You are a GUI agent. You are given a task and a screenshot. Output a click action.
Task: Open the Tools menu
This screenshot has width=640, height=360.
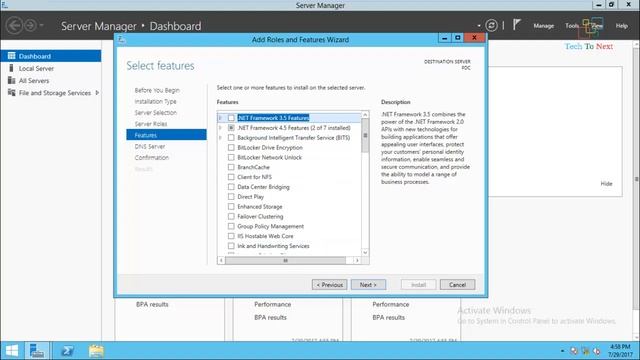(x=572, y=26)
